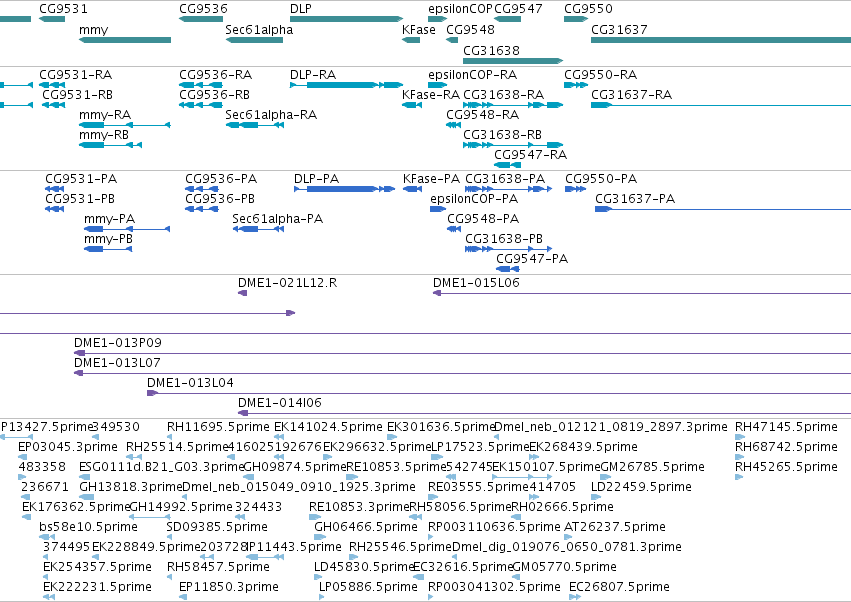Screen dimensions: 851x602
Task: Click the teal CG31638 gene bar
Action: point(513,61)
